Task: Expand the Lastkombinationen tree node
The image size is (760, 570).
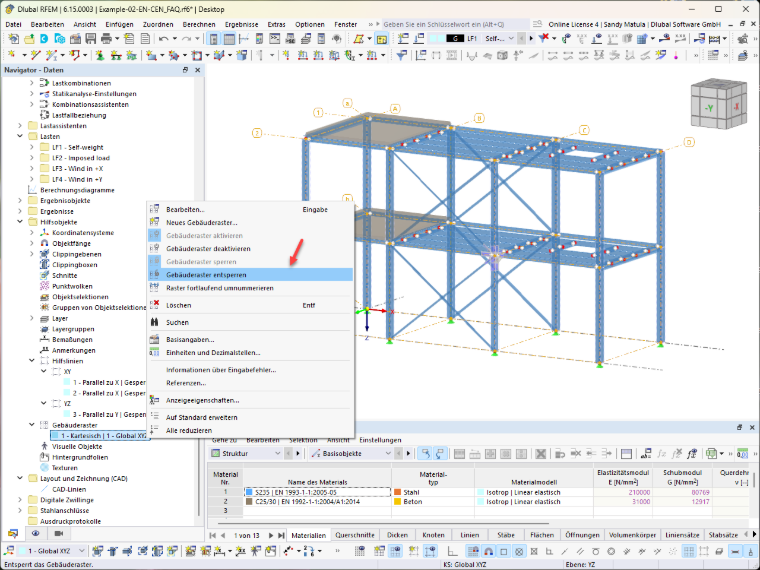Action: click(32, 83)
